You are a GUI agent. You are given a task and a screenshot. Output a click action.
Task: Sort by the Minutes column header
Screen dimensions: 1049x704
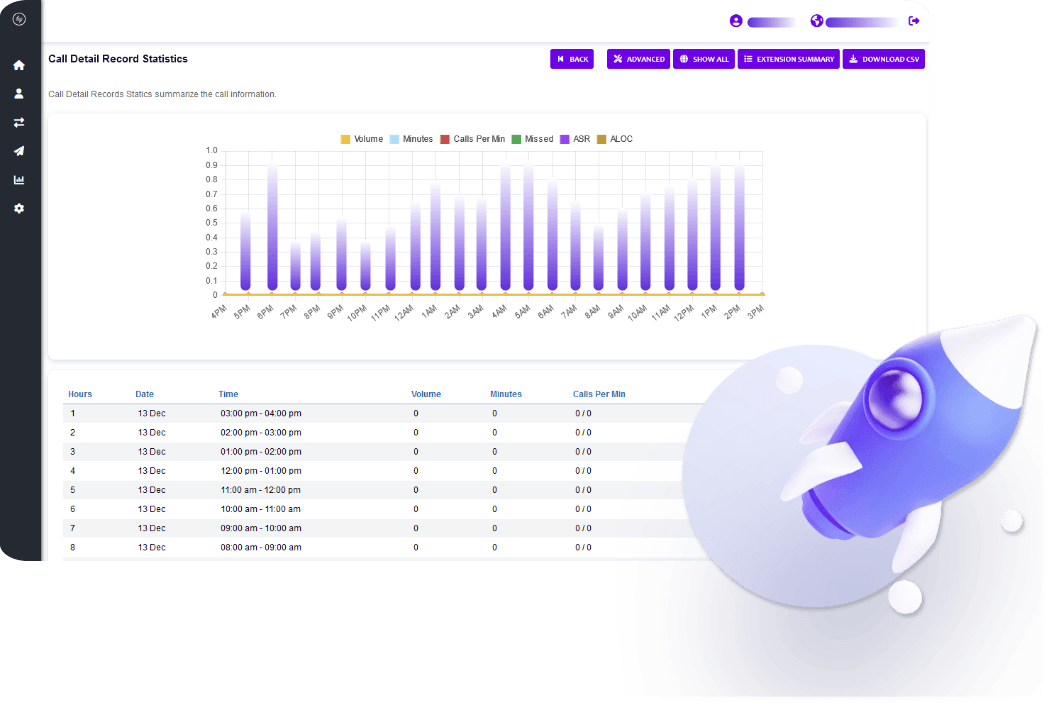pos(506,394)
